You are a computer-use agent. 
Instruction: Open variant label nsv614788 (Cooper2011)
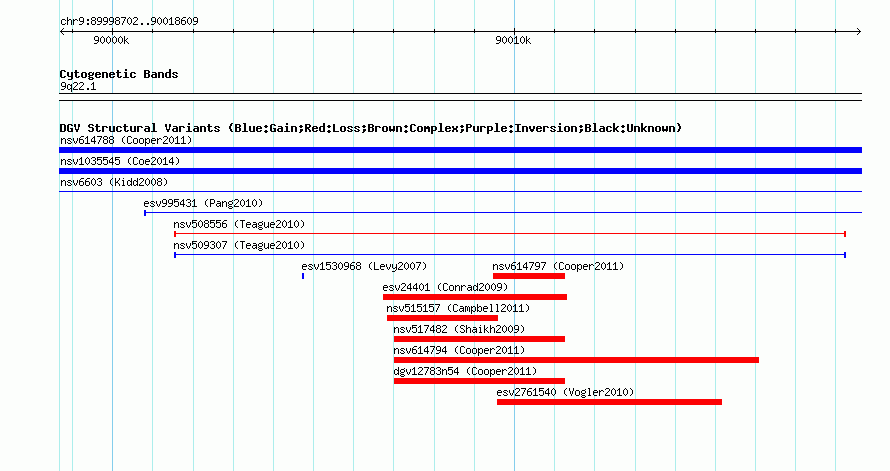click(126, 140)
